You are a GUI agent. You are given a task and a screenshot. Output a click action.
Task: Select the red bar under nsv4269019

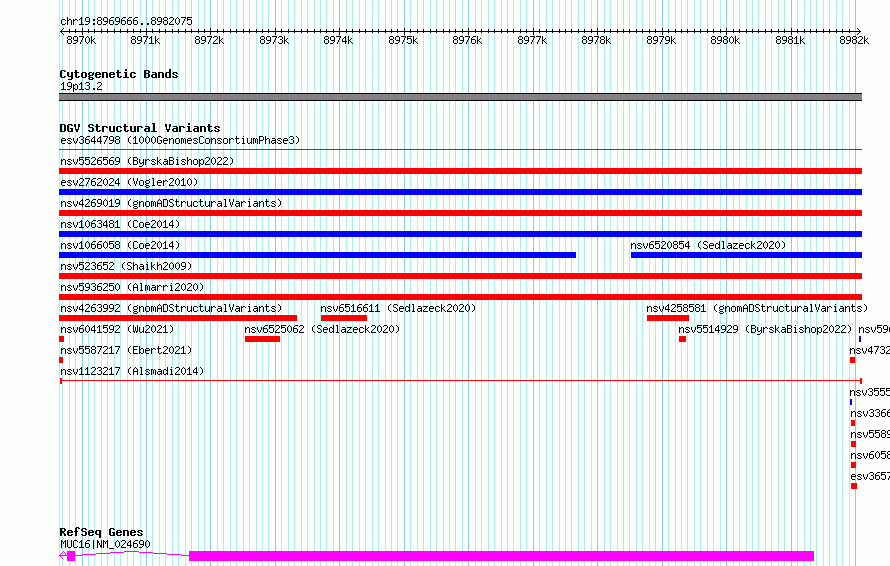pos(460,213)
